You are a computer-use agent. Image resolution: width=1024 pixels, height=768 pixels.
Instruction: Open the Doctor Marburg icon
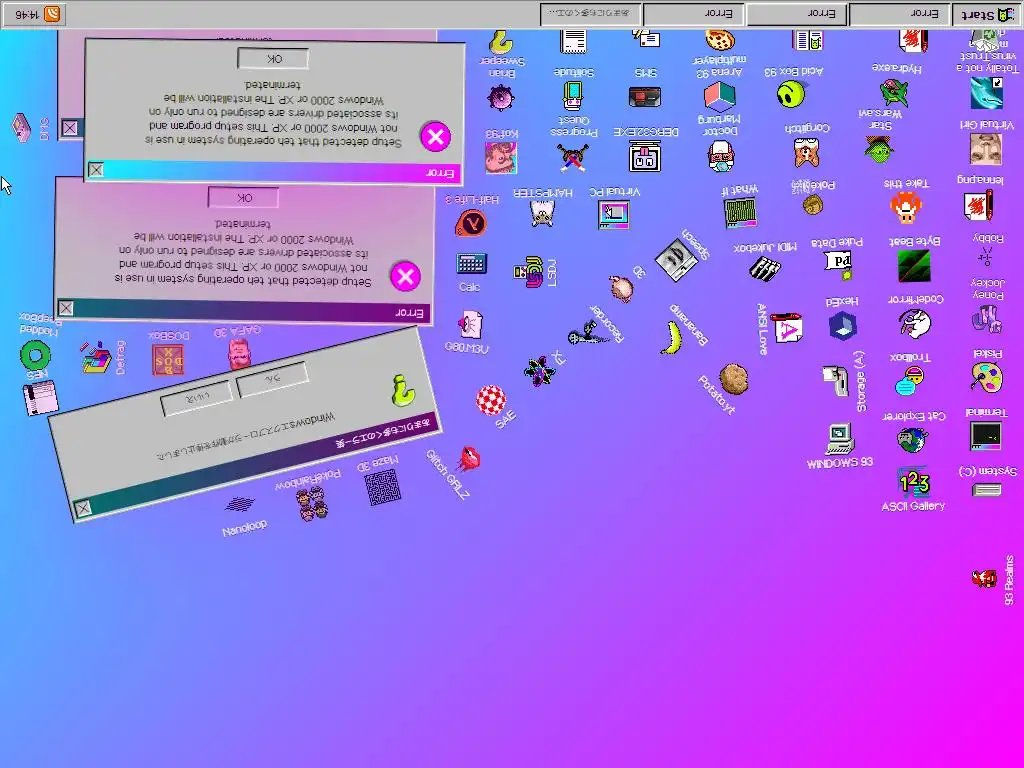point(721,156)
